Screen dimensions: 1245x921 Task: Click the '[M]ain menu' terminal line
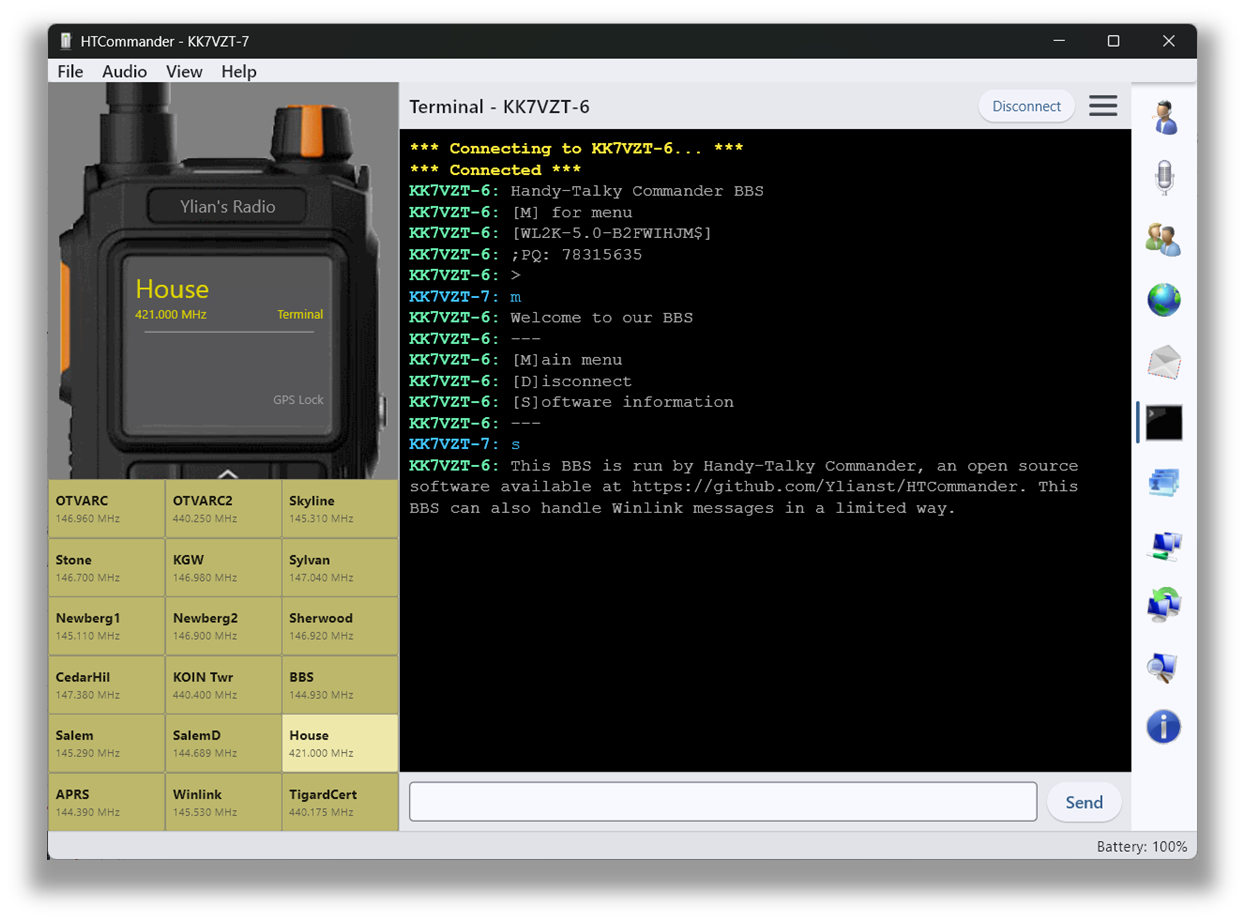click(x=566, y=360)
